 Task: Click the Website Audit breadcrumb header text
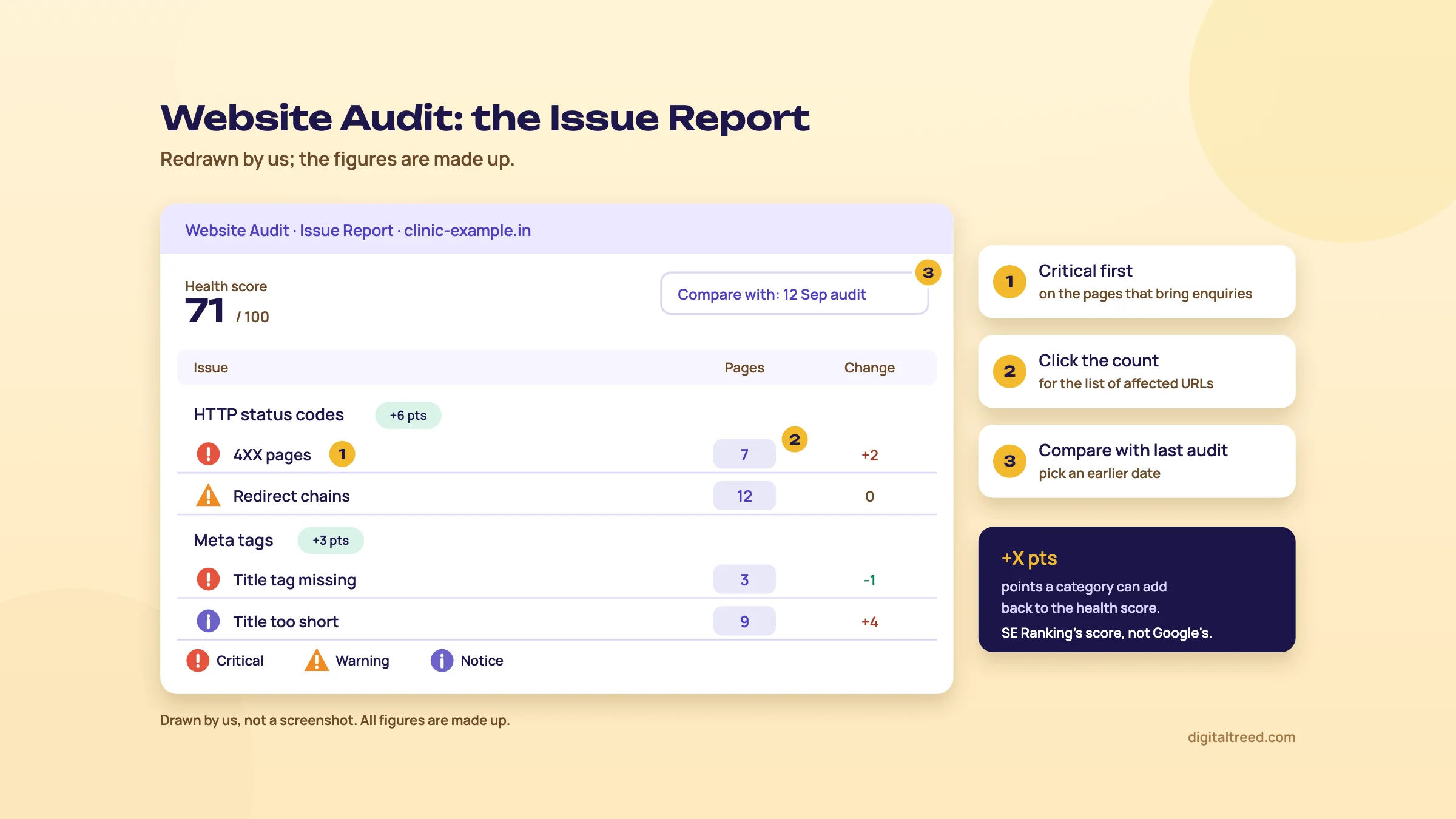(358, 231)
